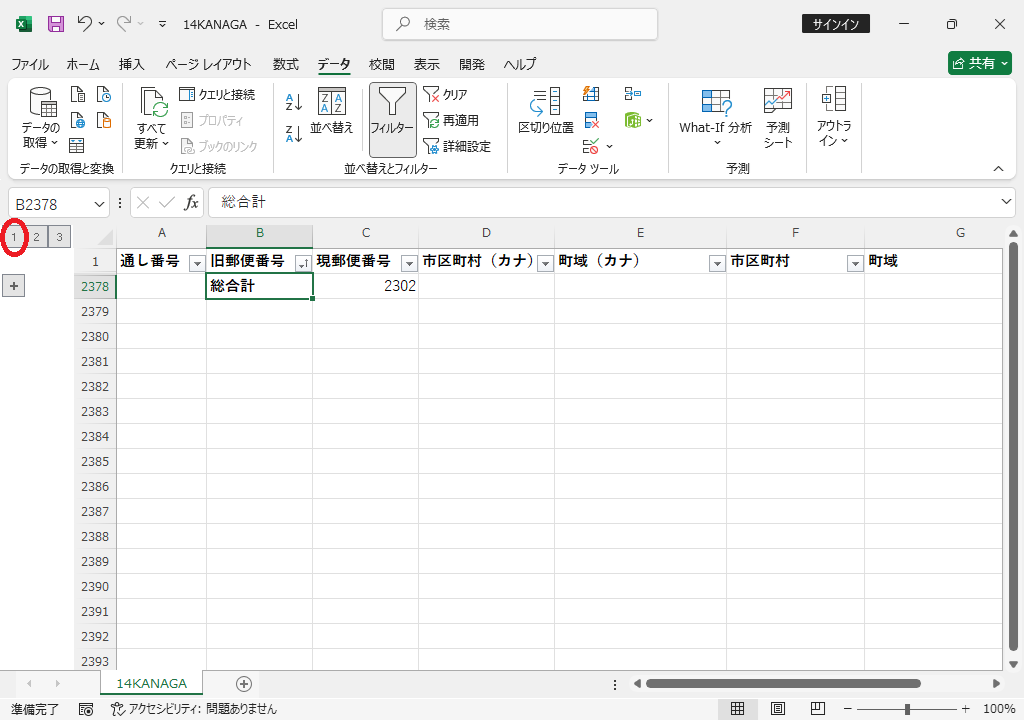This screenshot has width=1024, height=720.
Task: Reapply the filter with 再適用
Action: tap(451, 120)
